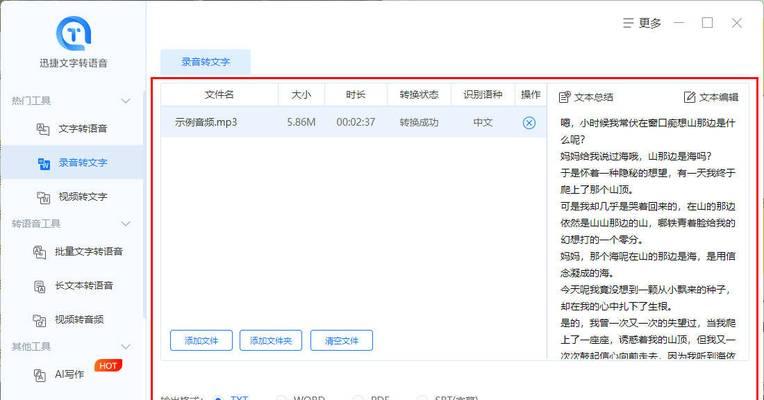Click transcript line 妈妈给我说过海哦
Viewport: 764px width, 400px height.
point(636,156)
